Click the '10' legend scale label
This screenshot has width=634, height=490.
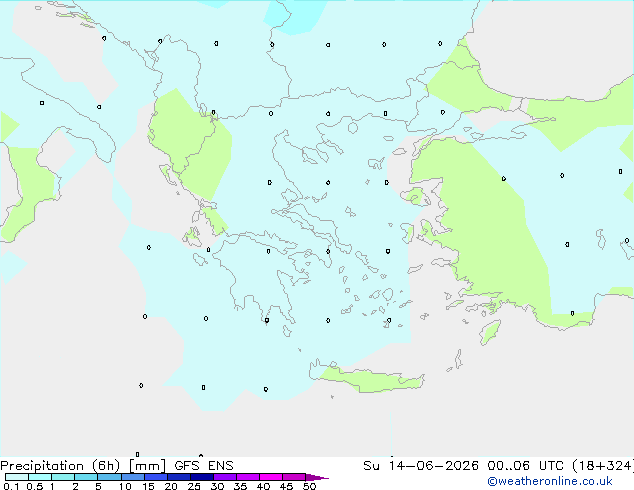[x=125, y=486]
